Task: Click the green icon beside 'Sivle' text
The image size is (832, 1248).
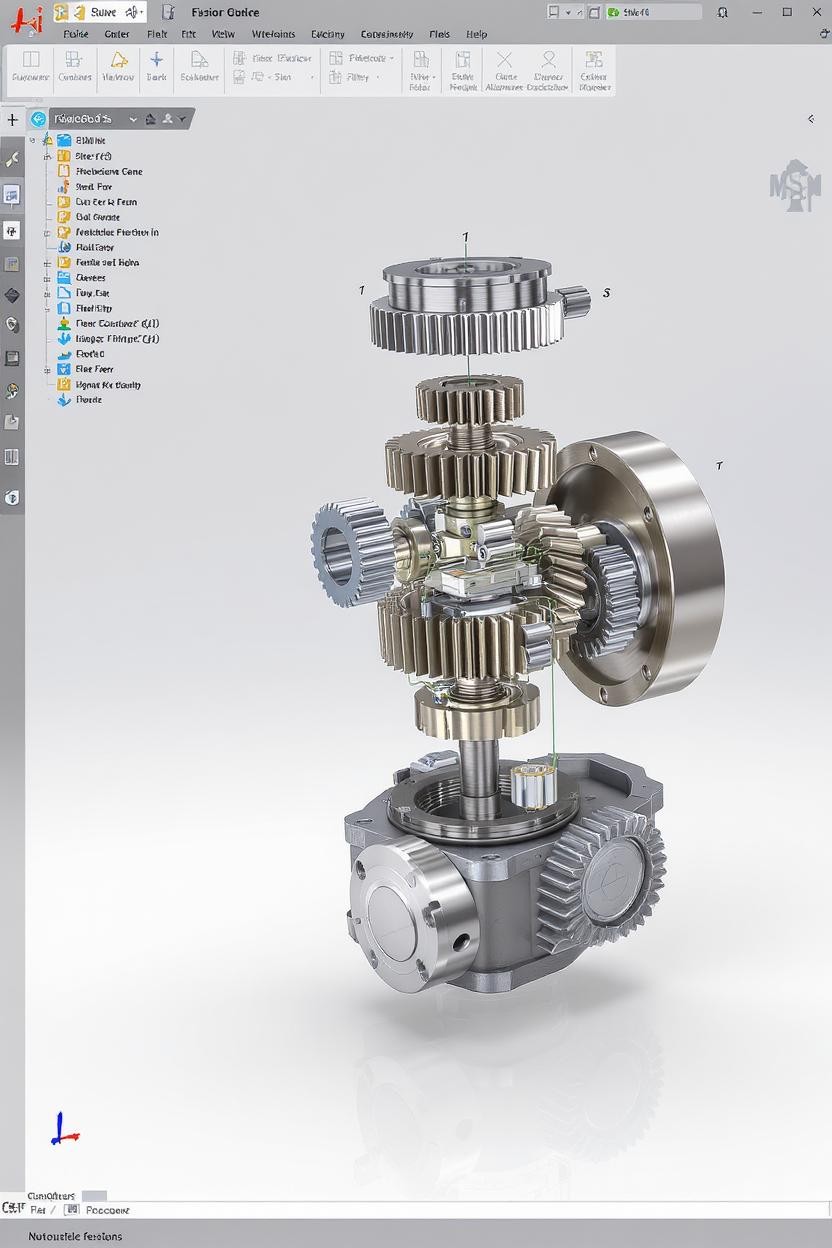Action: point(612,12)
